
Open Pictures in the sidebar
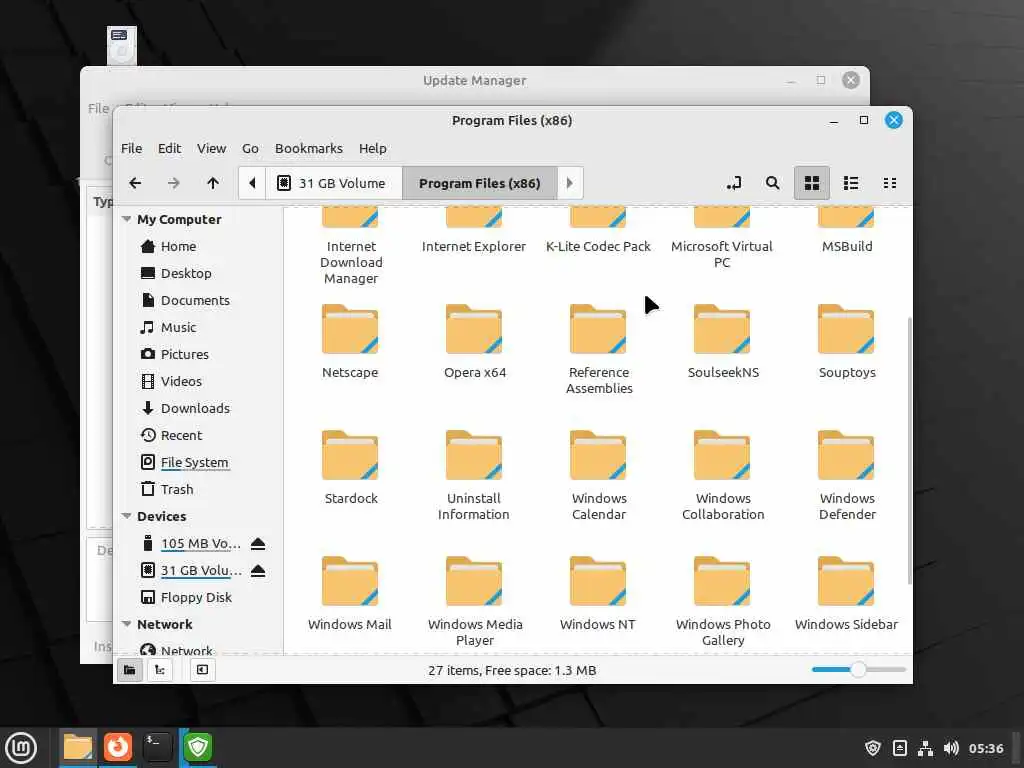(184, 355)
